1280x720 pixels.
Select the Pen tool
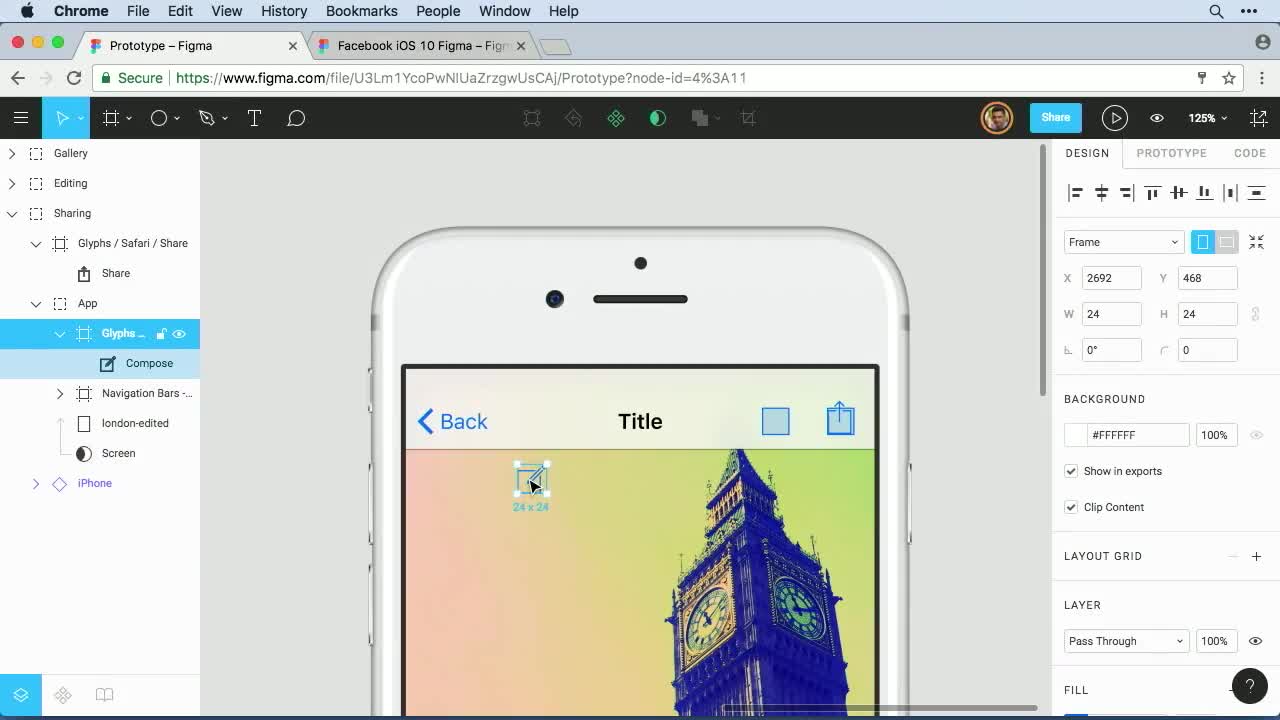click(206, 117)
